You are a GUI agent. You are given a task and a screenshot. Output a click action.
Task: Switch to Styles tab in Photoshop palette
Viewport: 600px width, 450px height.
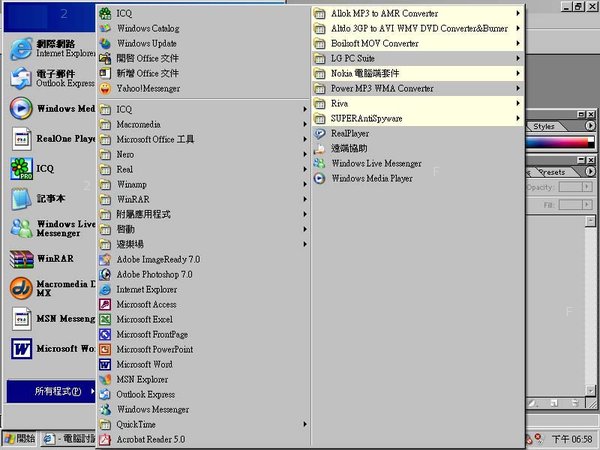543,126
